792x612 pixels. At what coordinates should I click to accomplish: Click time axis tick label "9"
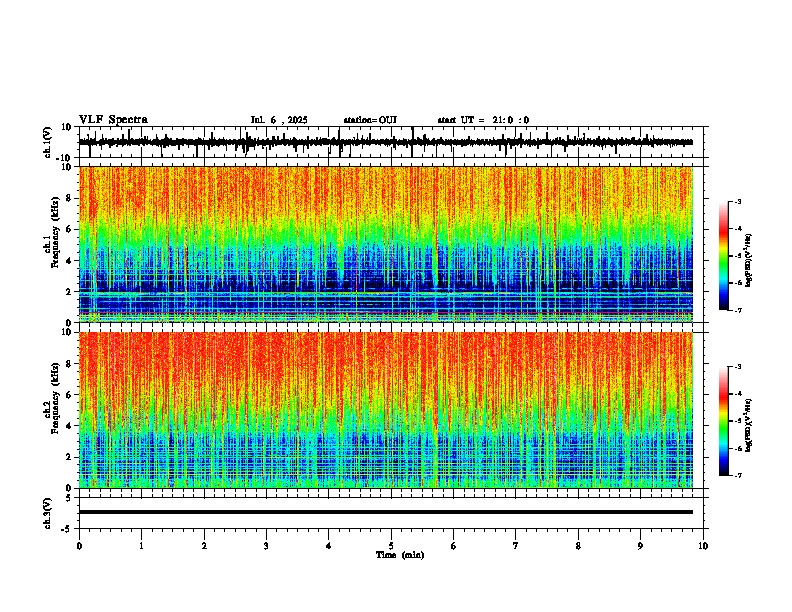click(x=640, y=546)
